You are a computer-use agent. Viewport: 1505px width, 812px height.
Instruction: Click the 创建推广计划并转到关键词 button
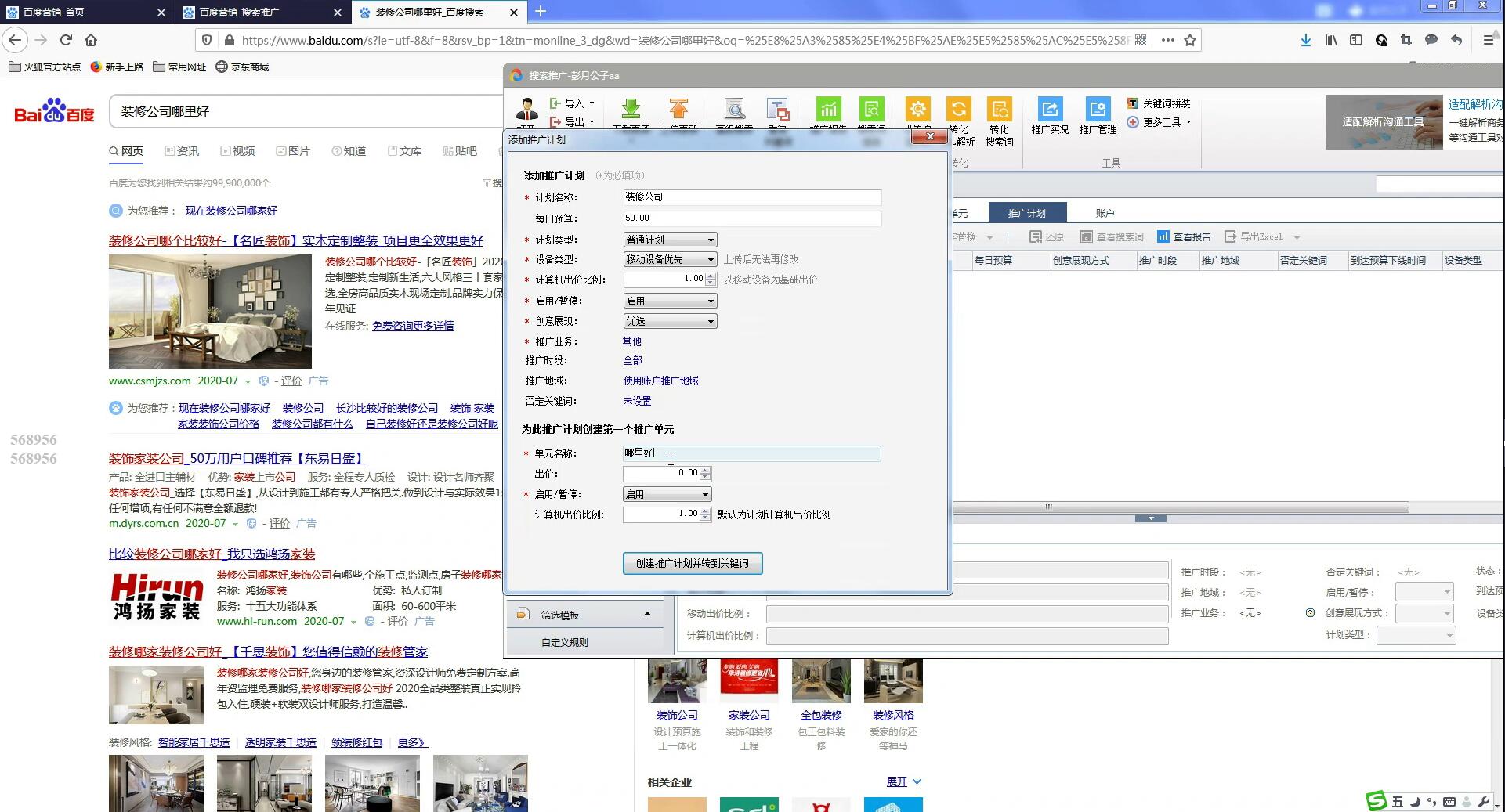[x=692, y=563]
